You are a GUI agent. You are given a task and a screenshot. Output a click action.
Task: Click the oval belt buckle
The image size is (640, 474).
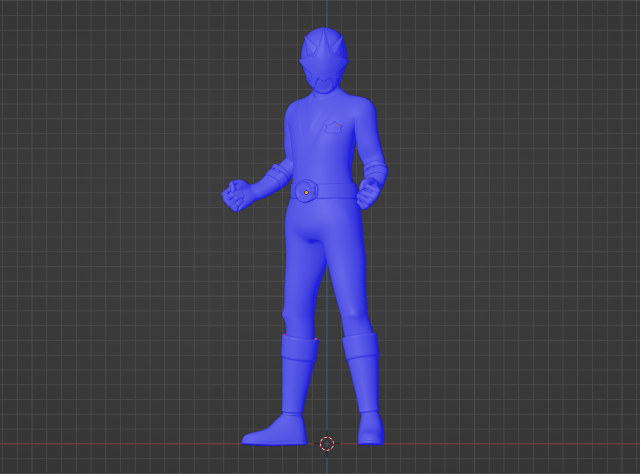(306, 192)
